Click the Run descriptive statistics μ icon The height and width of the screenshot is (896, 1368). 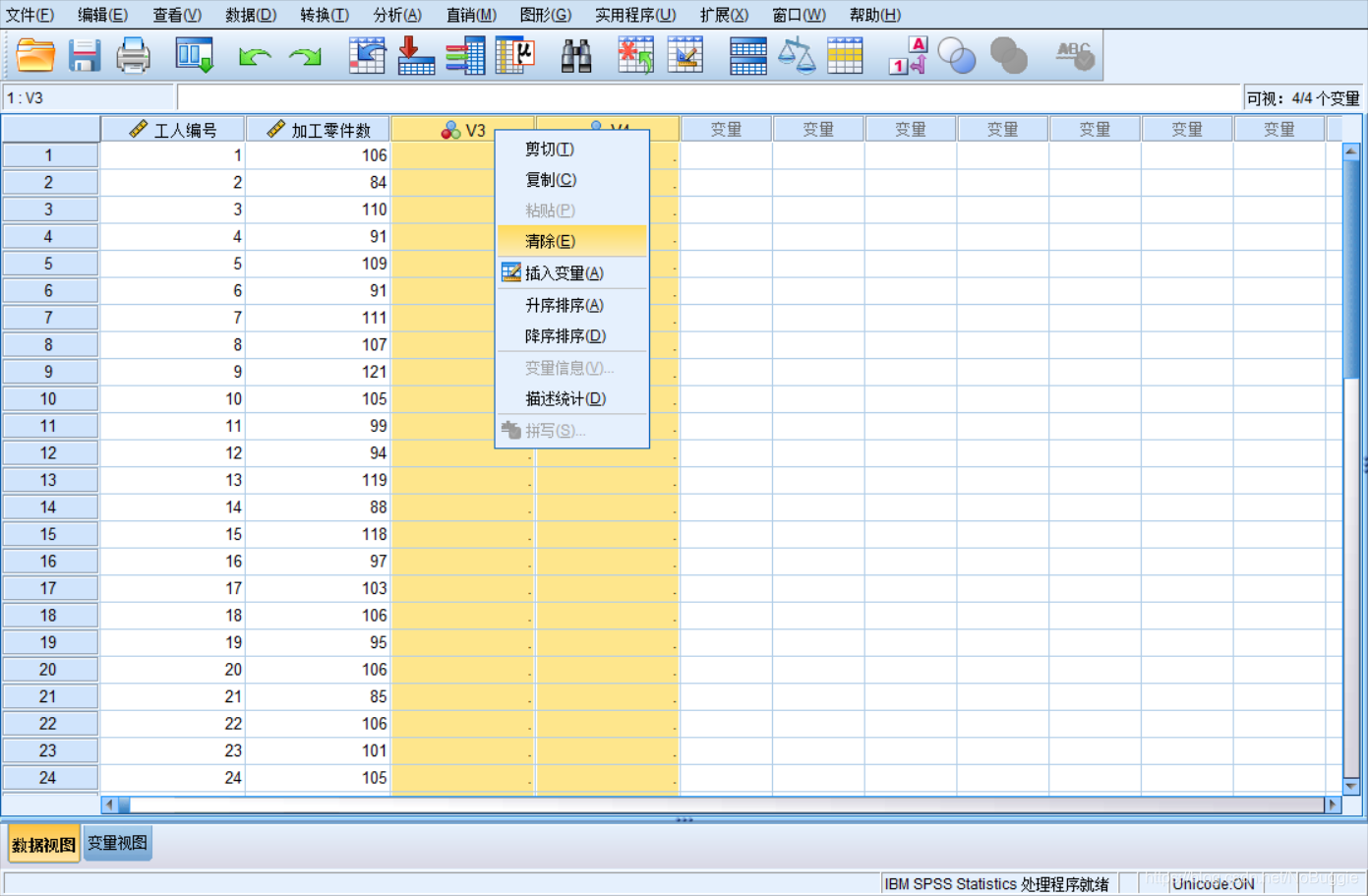(x=514, y=55)
